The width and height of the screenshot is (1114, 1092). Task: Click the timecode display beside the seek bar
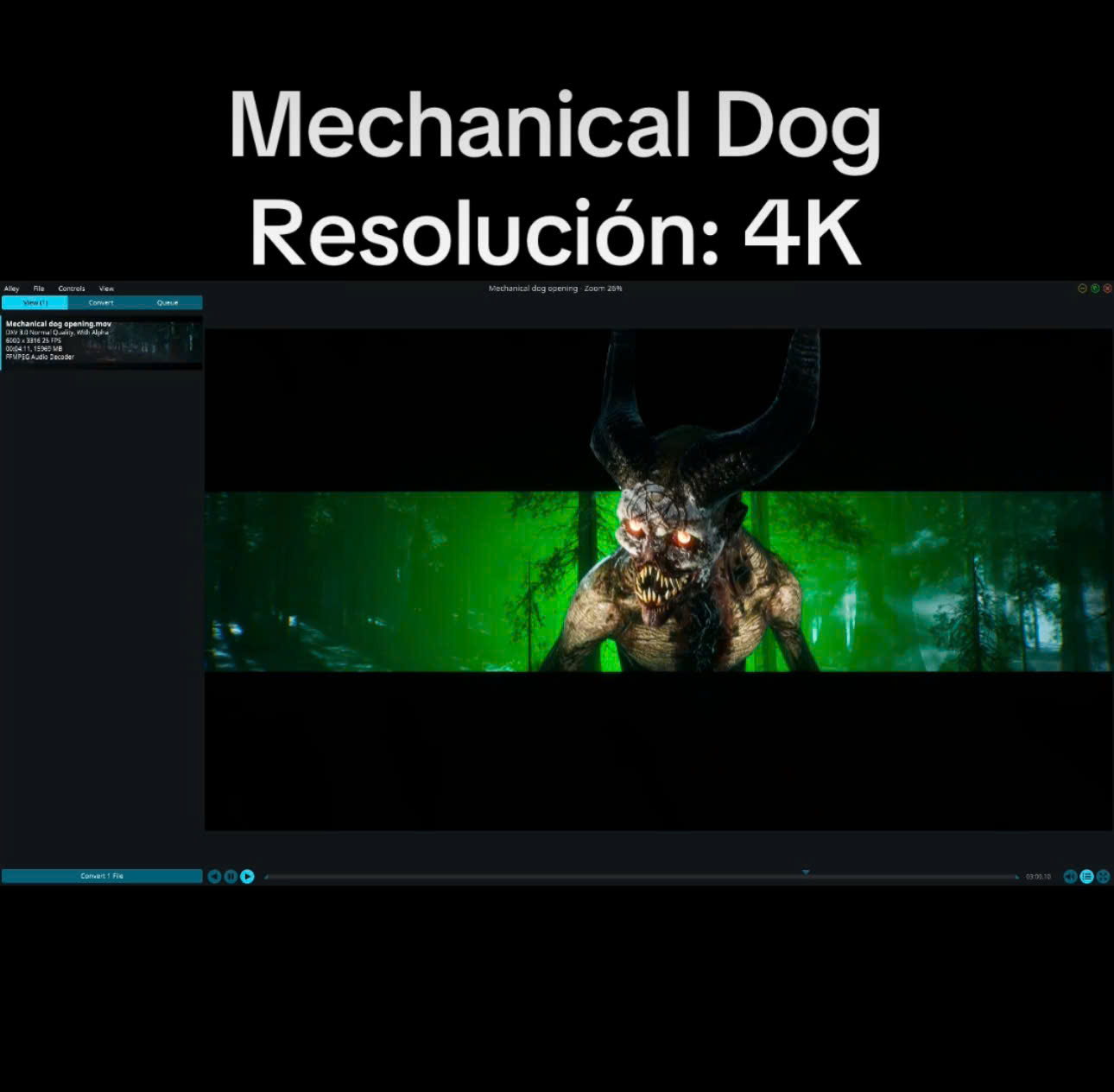(x=1038, y=877)
